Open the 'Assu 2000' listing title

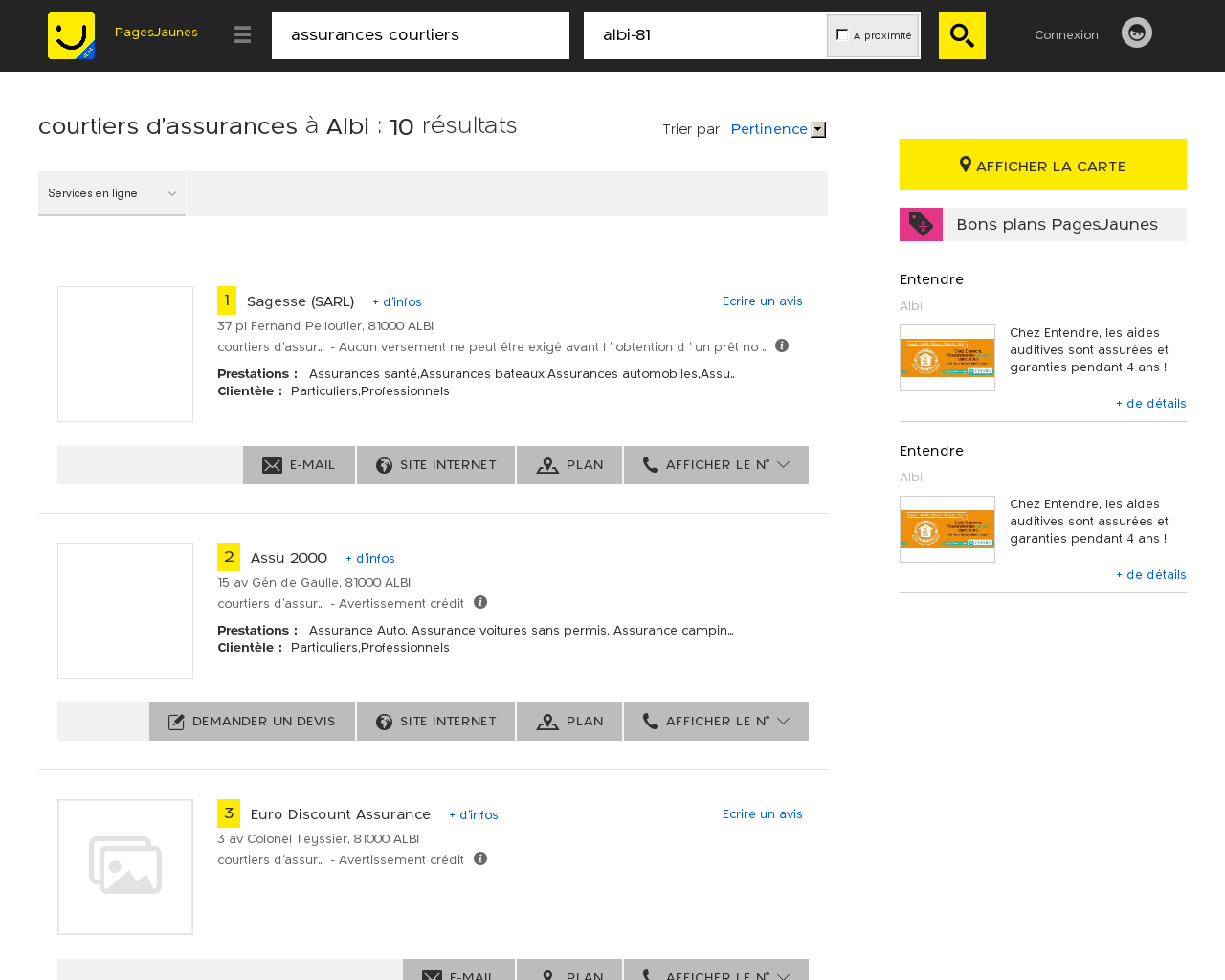tap(289, 558)
